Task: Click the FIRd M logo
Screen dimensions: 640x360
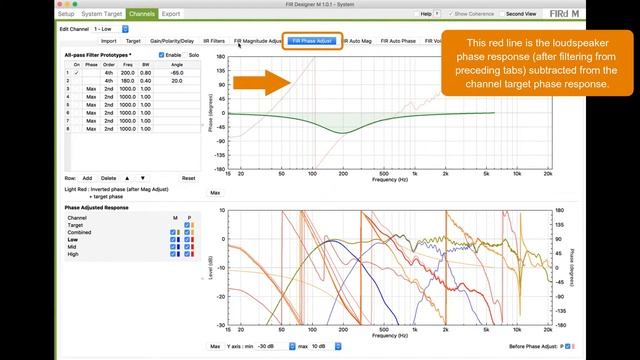Action: click(x=564, y=14)
